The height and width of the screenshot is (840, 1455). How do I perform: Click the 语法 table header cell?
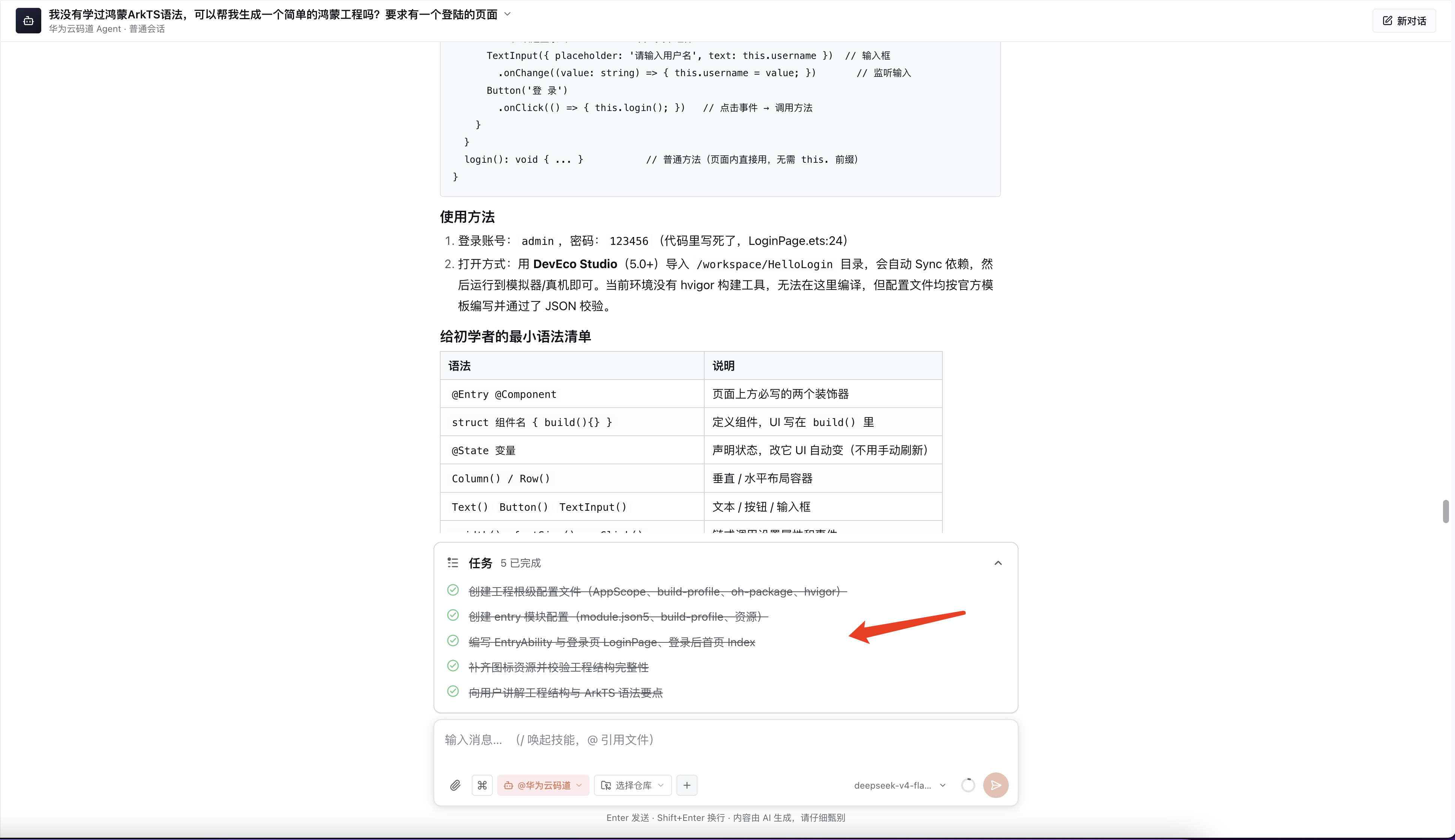coord(572,366)
